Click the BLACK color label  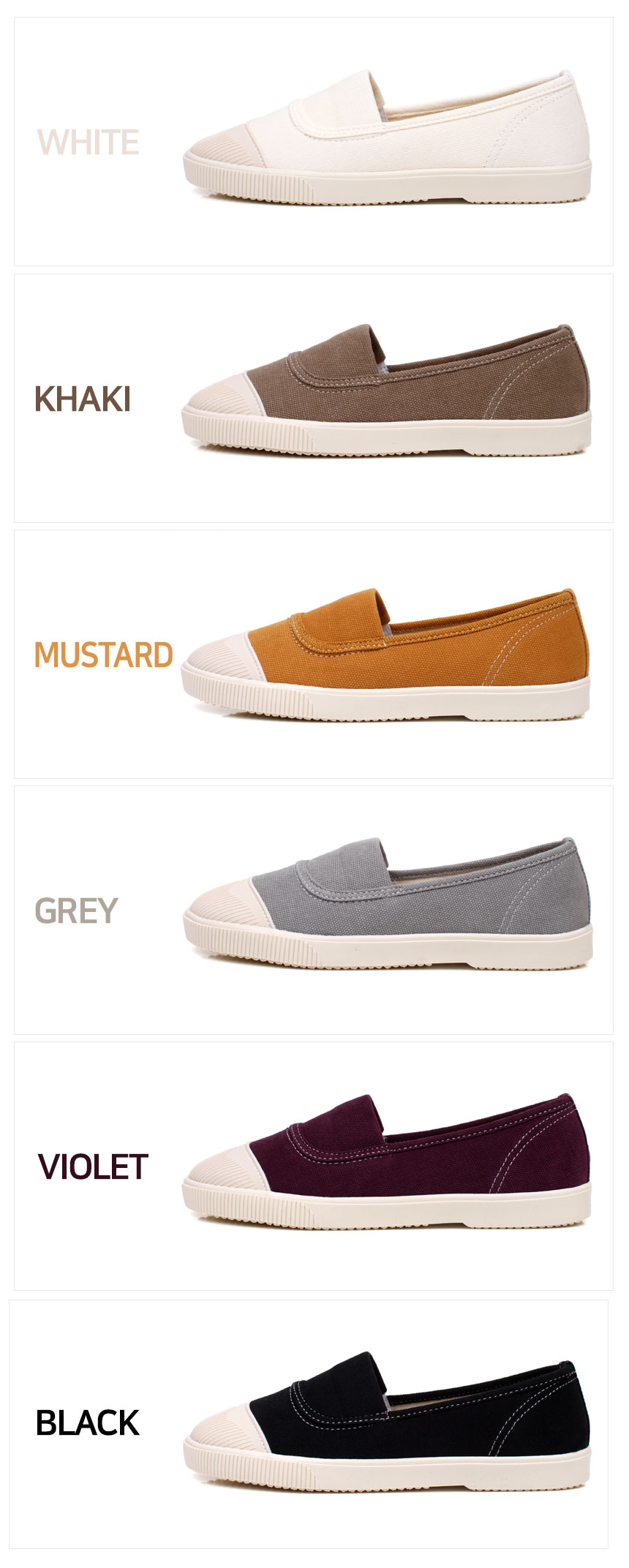(87, 1422)
